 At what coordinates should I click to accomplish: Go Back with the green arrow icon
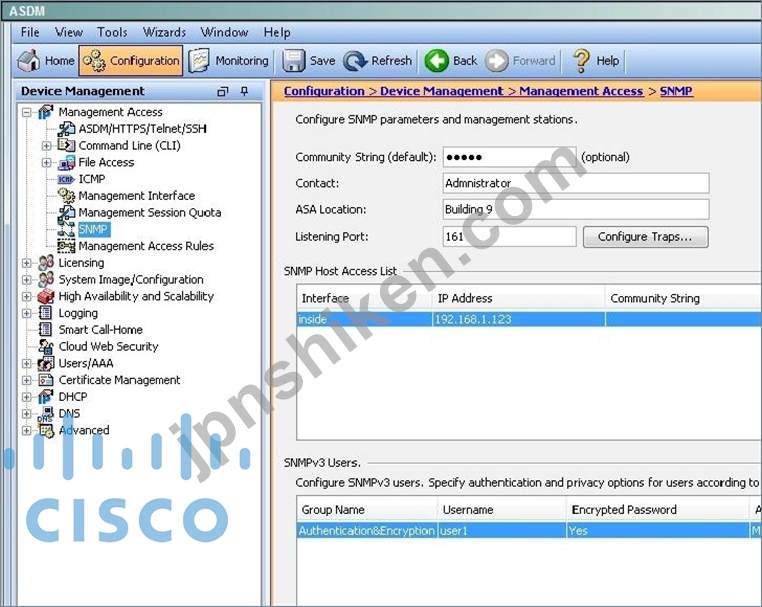pos(436,61)
